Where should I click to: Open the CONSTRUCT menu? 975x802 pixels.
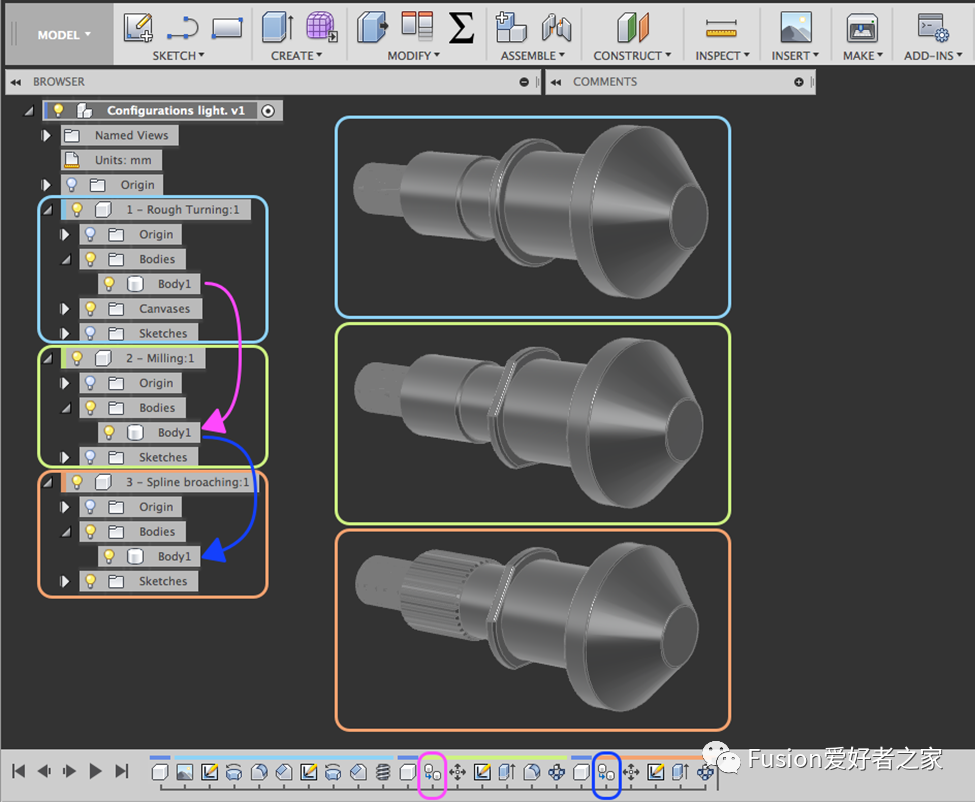[x=632, y=56]
